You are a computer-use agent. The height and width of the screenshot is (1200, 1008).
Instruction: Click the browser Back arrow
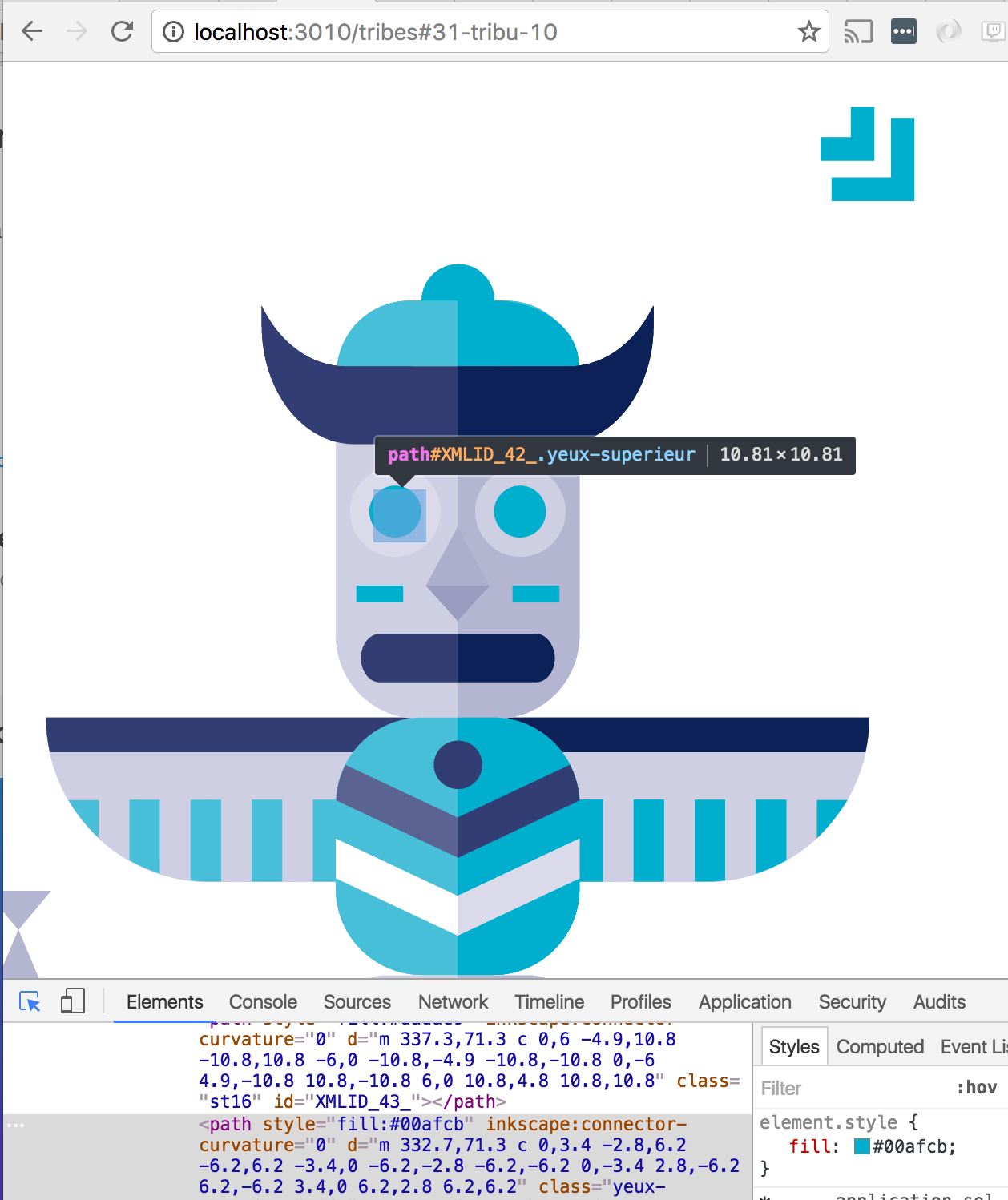[32, 32]
